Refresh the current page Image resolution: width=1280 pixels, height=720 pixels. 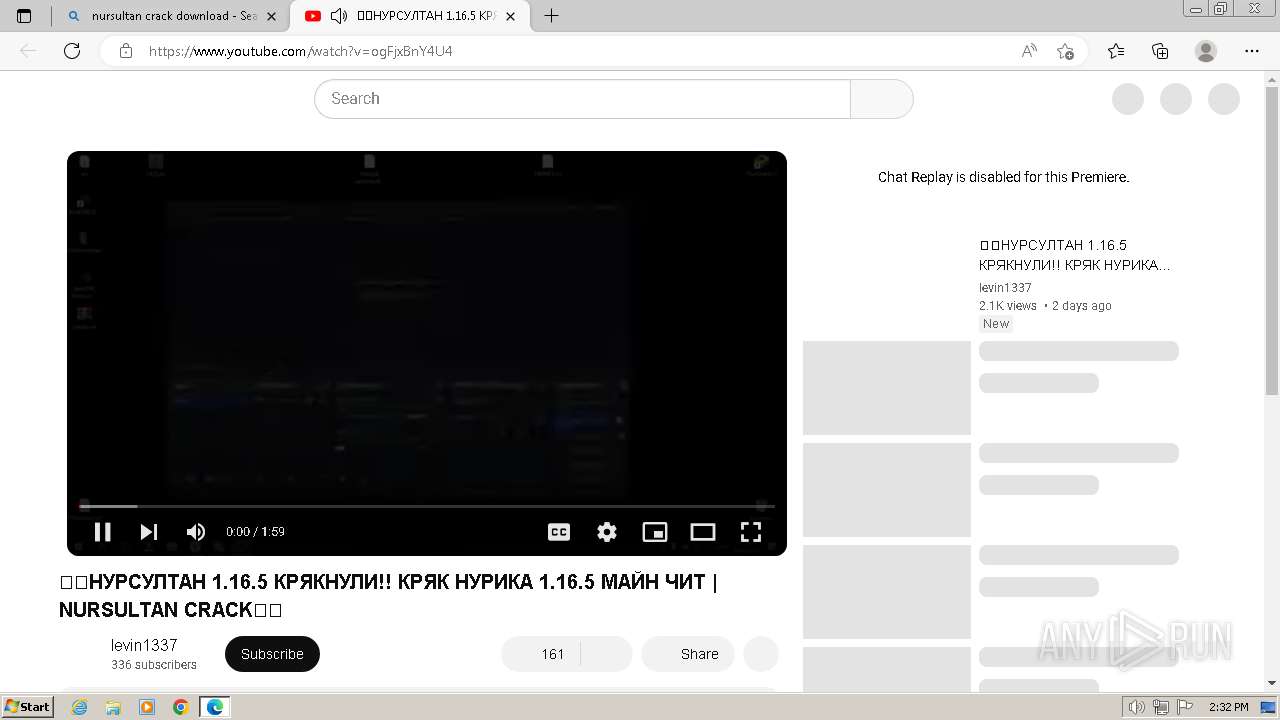[x=72, y=51]
